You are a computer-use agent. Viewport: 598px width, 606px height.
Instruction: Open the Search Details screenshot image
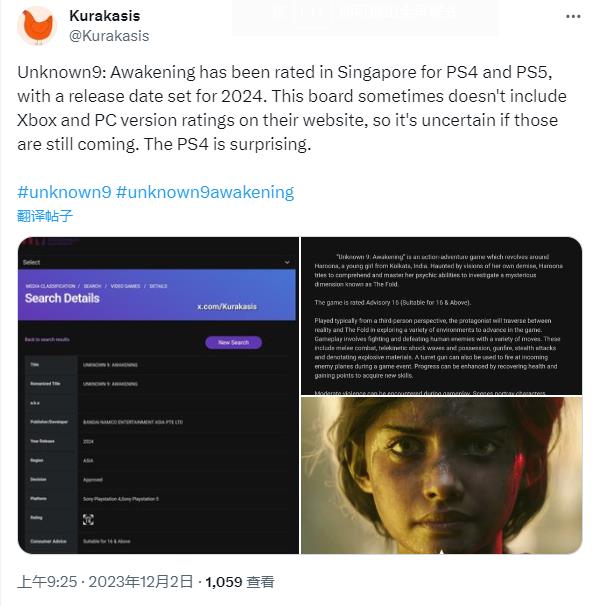pos(158,395)
